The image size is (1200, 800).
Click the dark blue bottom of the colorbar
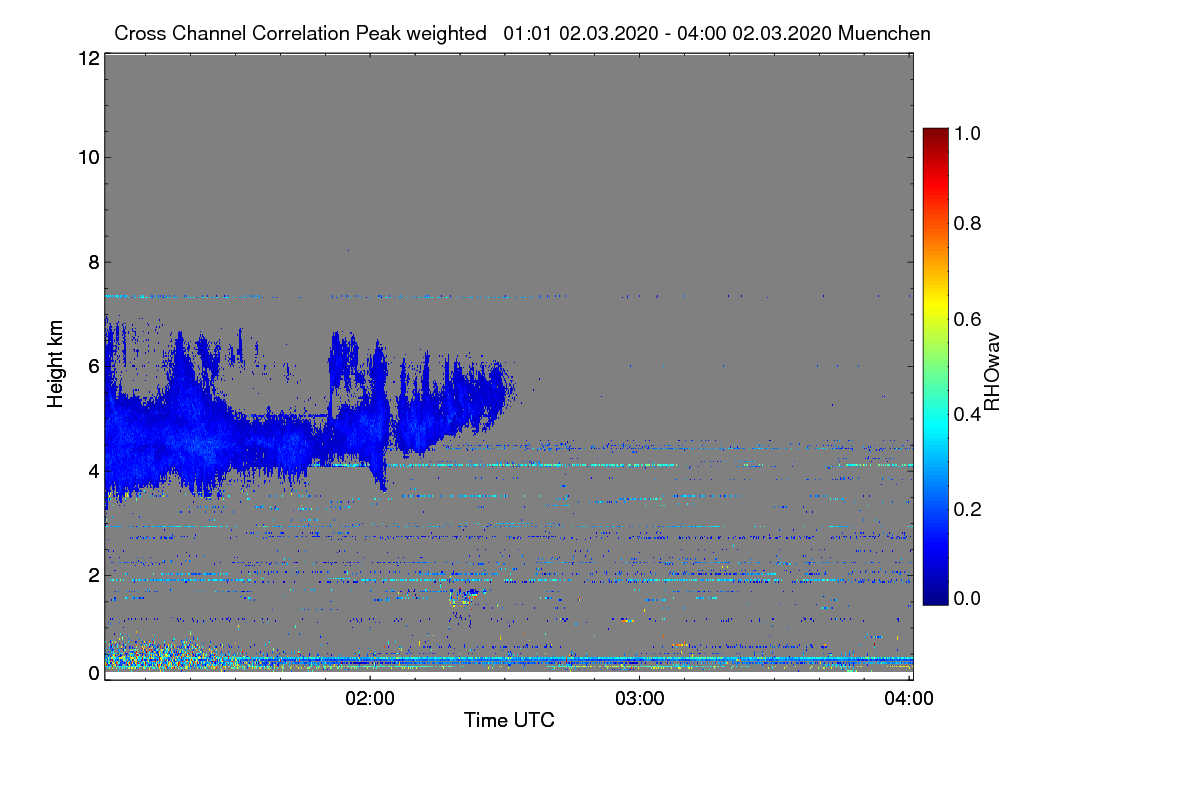(934, 597)
